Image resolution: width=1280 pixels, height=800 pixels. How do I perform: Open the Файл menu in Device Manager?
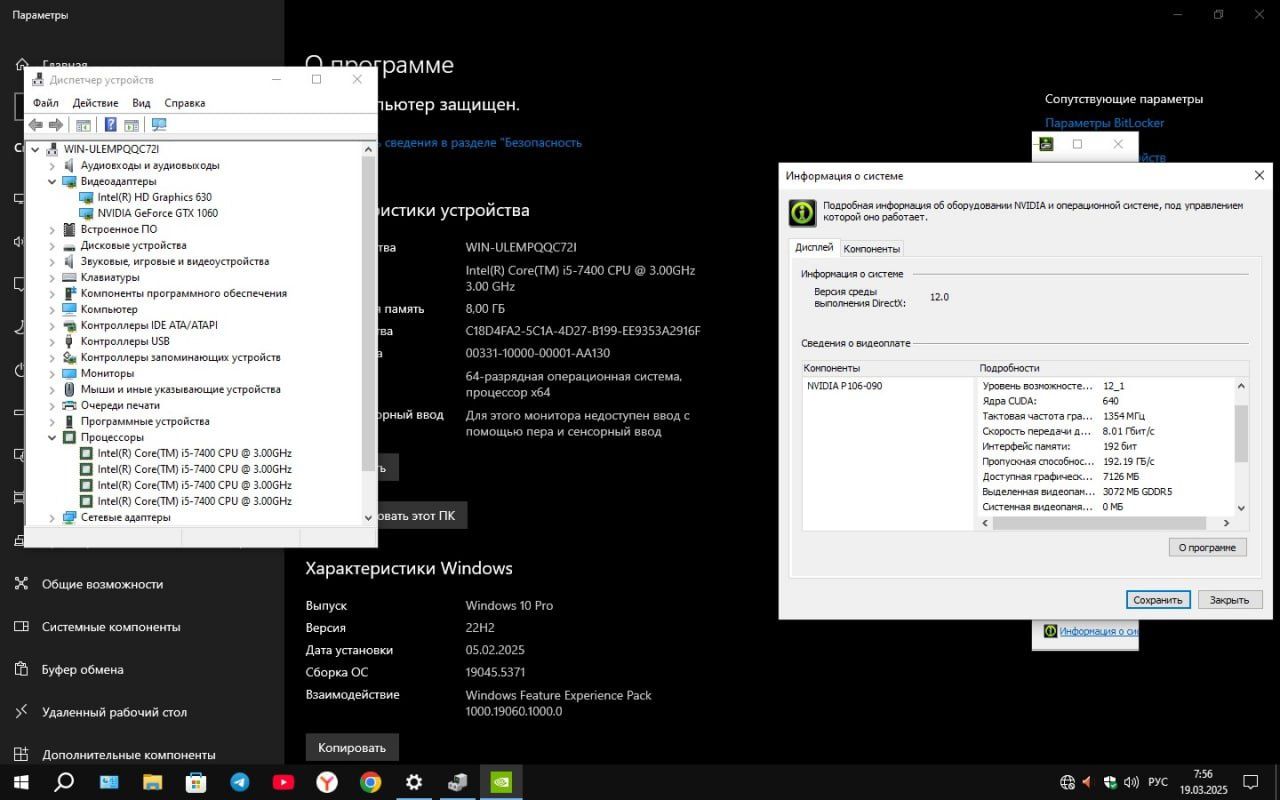point(45,103)
